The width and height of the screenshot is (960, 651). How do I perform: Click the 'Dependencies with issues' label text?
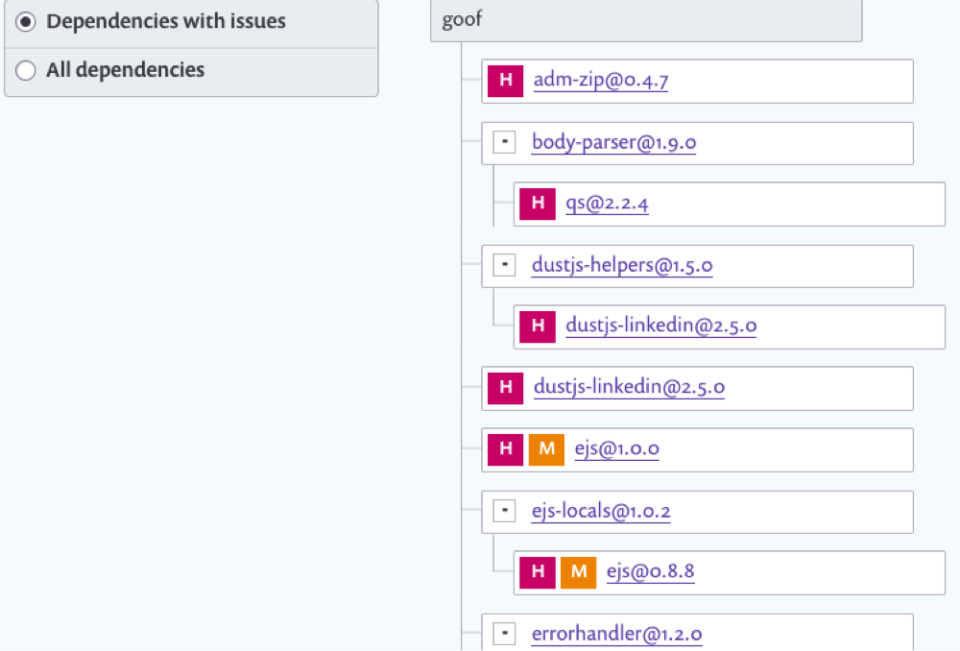[x=166, y=21]
